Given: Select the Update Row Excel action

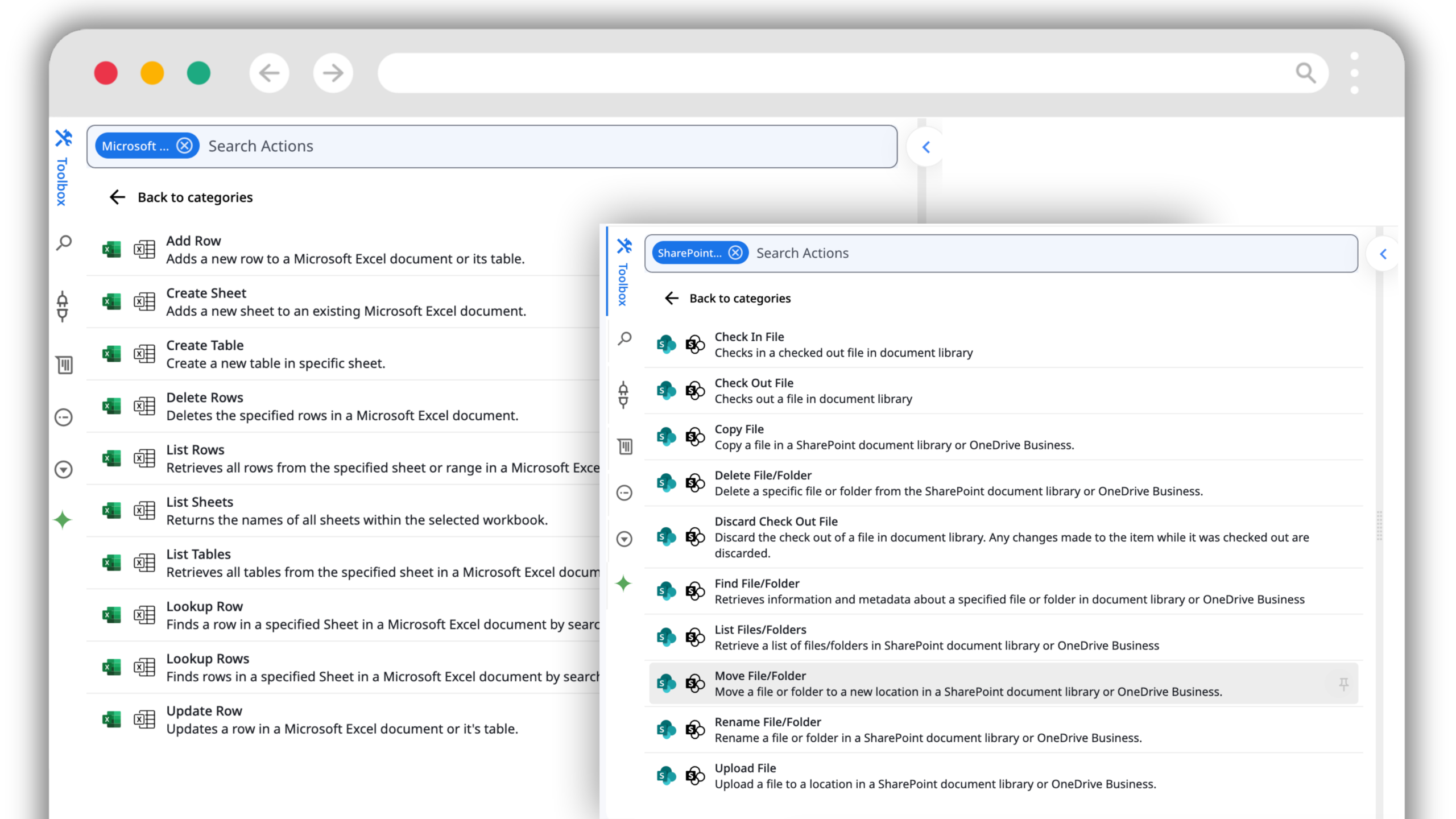Looking at the screenshot, I should point(343,719).
